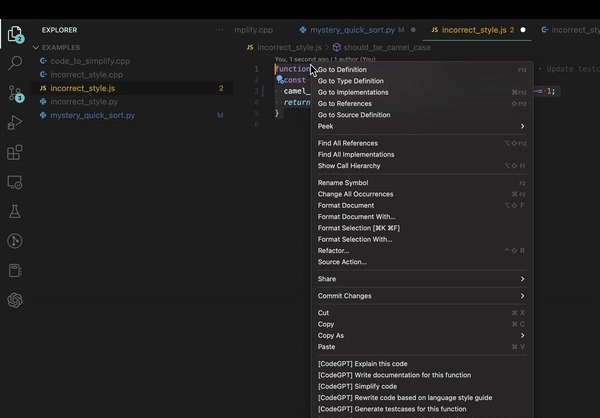
Task: Expand the Copy As submenu
Action: (421, 336)
